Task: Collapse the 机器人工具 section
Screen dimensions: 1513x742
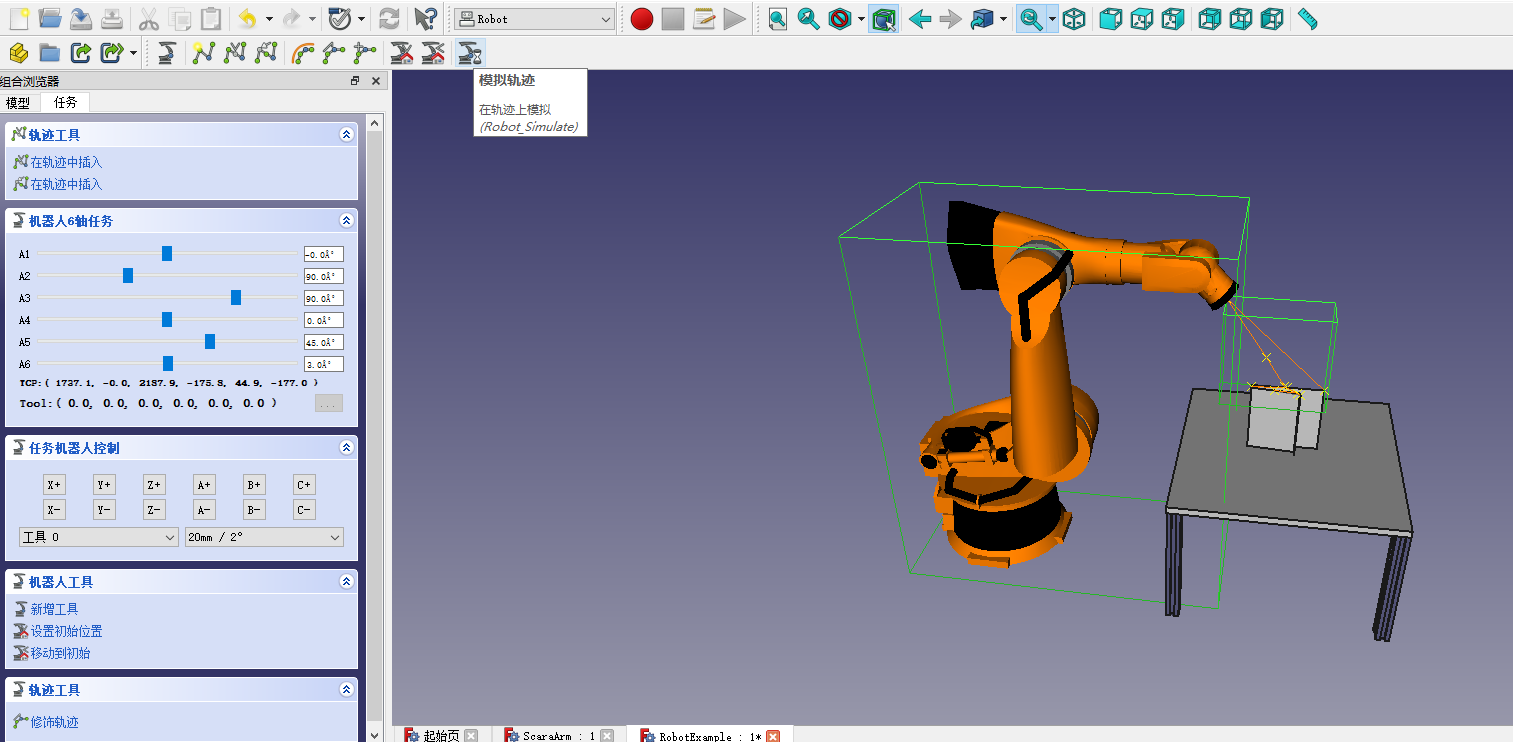Action: [346, 581]
